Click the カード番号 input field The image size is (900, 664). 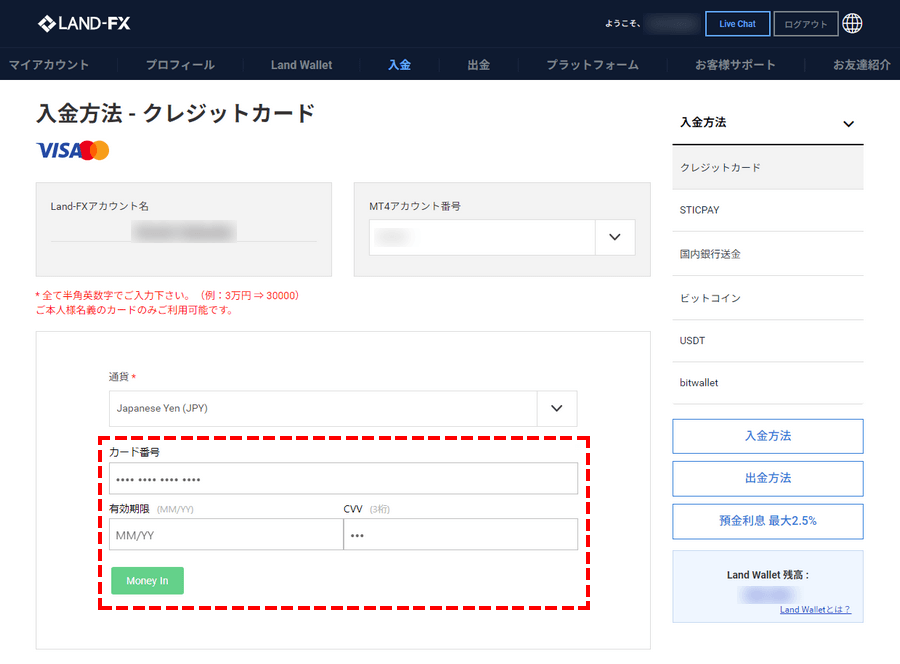click(343, 478)
